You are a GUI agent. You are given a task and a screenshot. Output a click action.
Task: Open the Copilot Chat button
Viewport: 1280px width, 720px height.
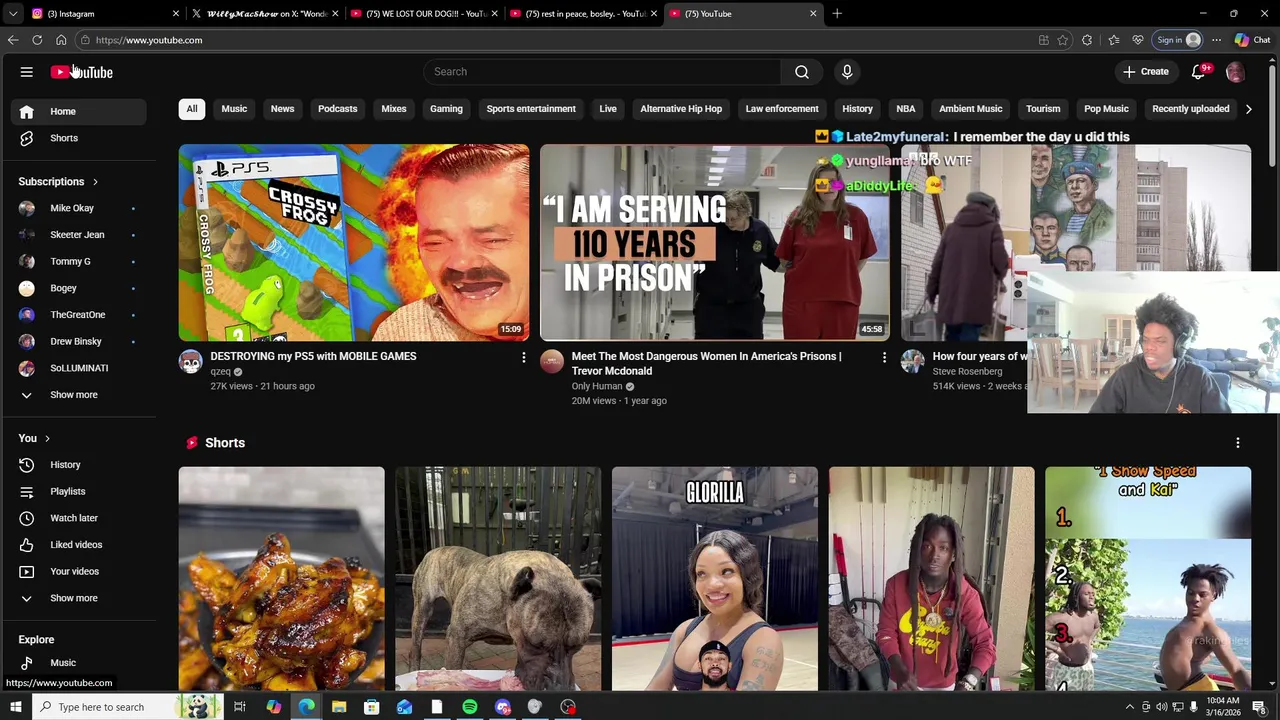point(1253,40)
